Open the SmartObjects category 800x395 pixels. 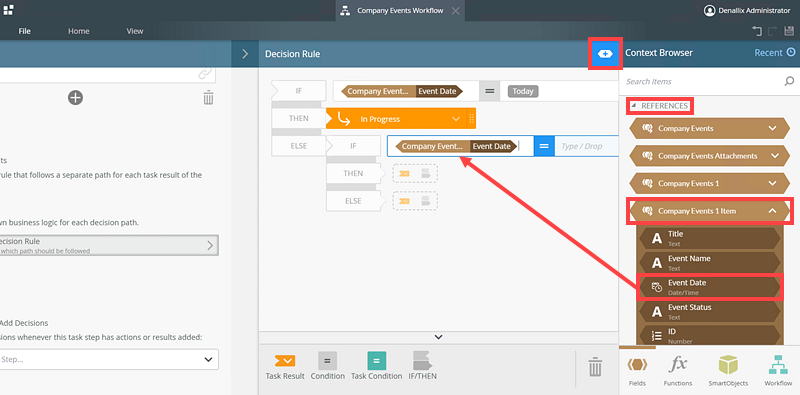728,371
